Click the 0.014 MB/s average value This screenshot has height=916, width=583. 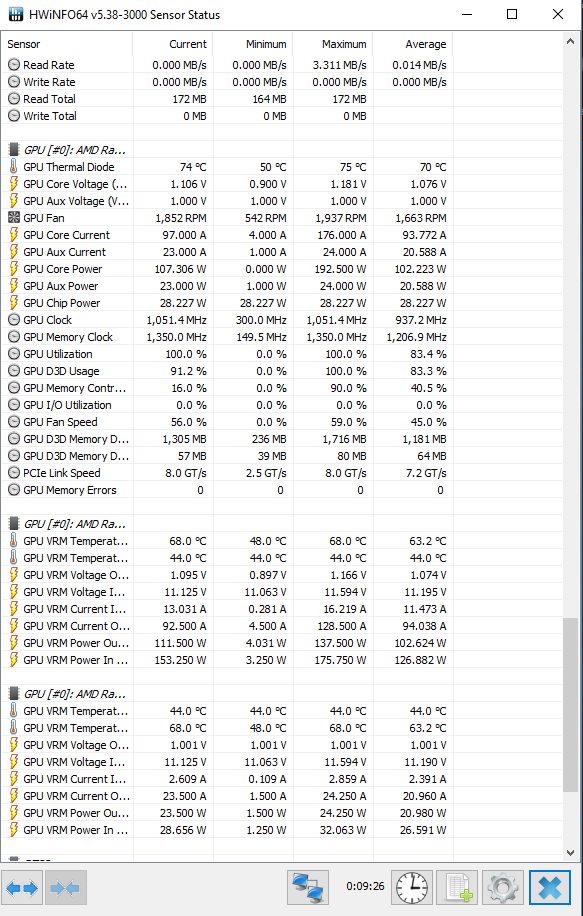[419, 65]
